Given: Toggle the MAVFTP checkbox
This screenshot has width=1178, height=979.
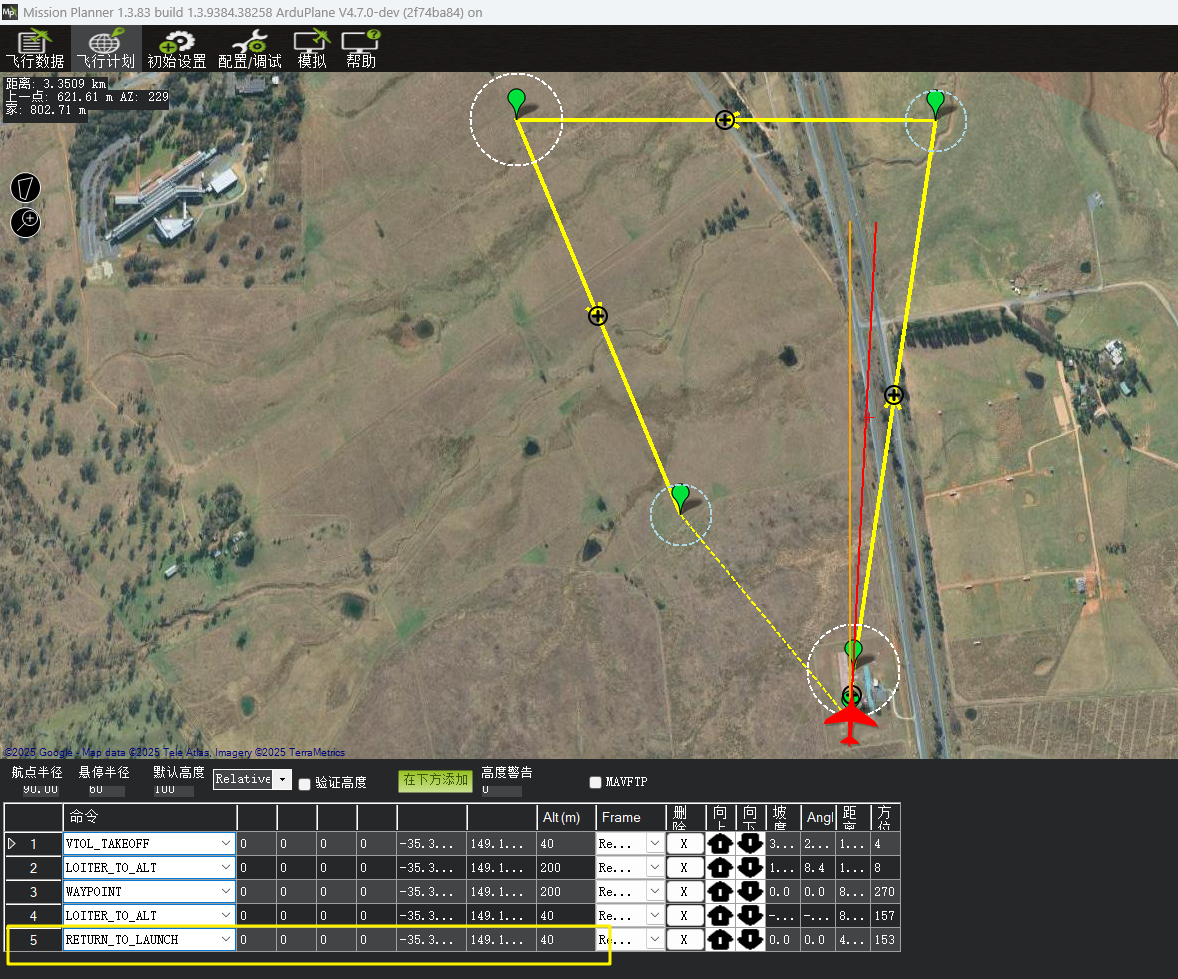Looking at the screenshot, I should tap(596, 782).
